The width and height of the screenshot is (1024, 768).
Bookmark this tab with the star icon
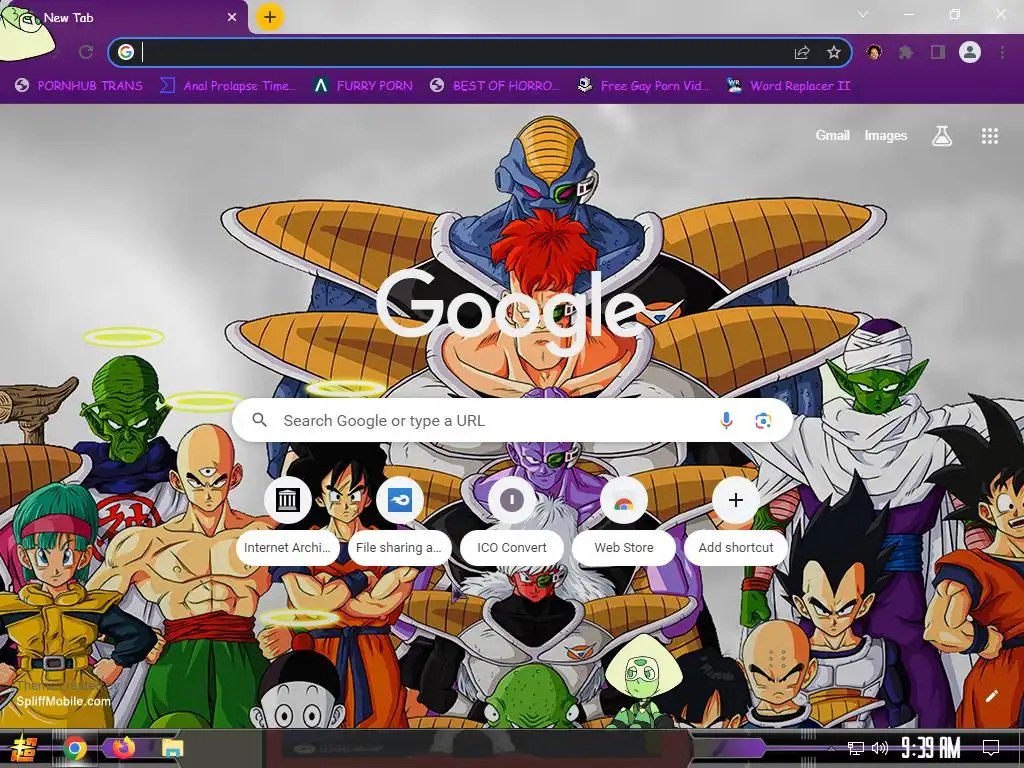[x=833, y=52]
